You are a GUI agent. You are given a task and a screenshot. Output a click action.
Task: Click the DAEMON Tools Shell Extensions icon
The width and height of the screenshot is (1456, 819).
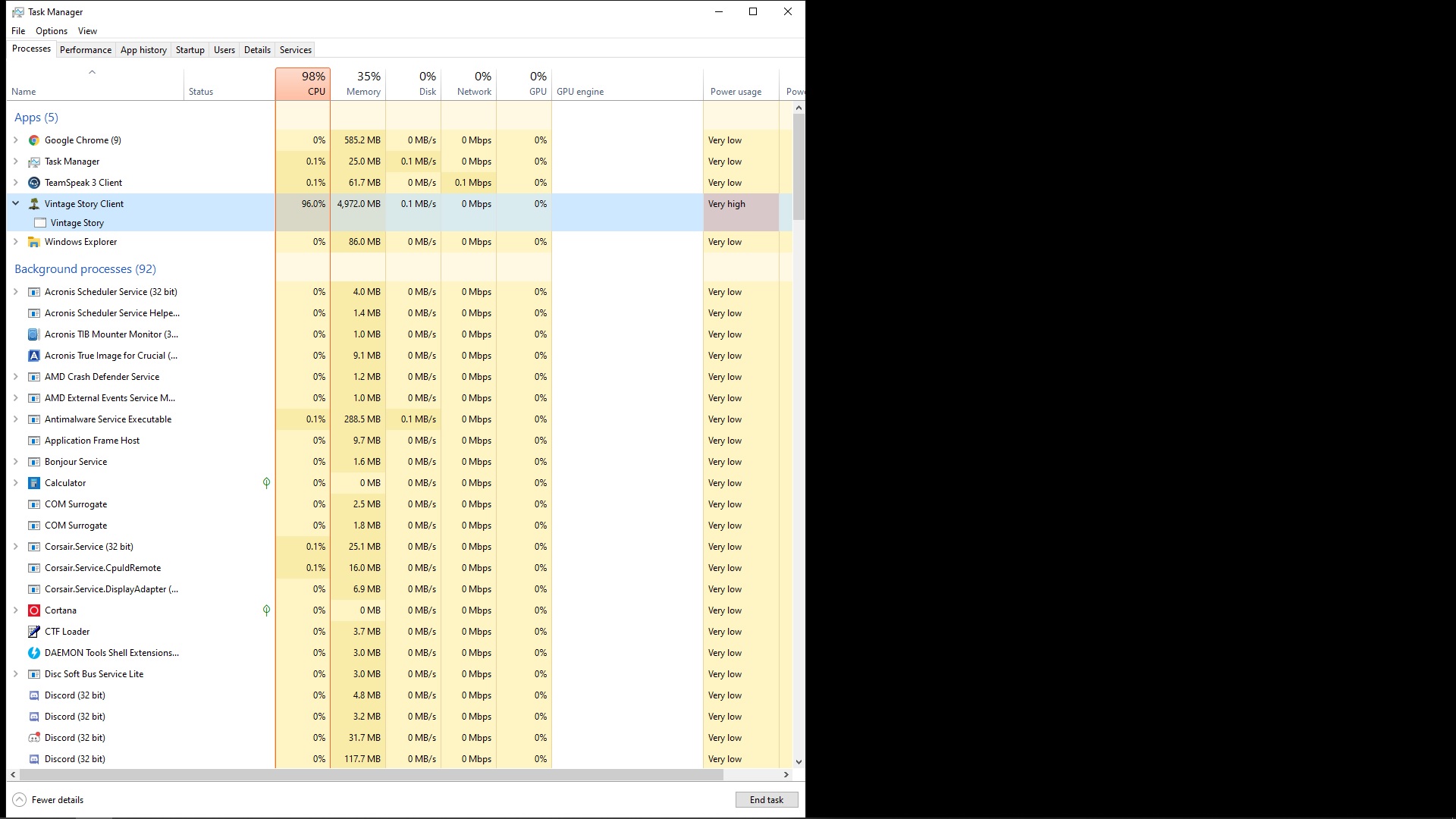pos(34,653)
